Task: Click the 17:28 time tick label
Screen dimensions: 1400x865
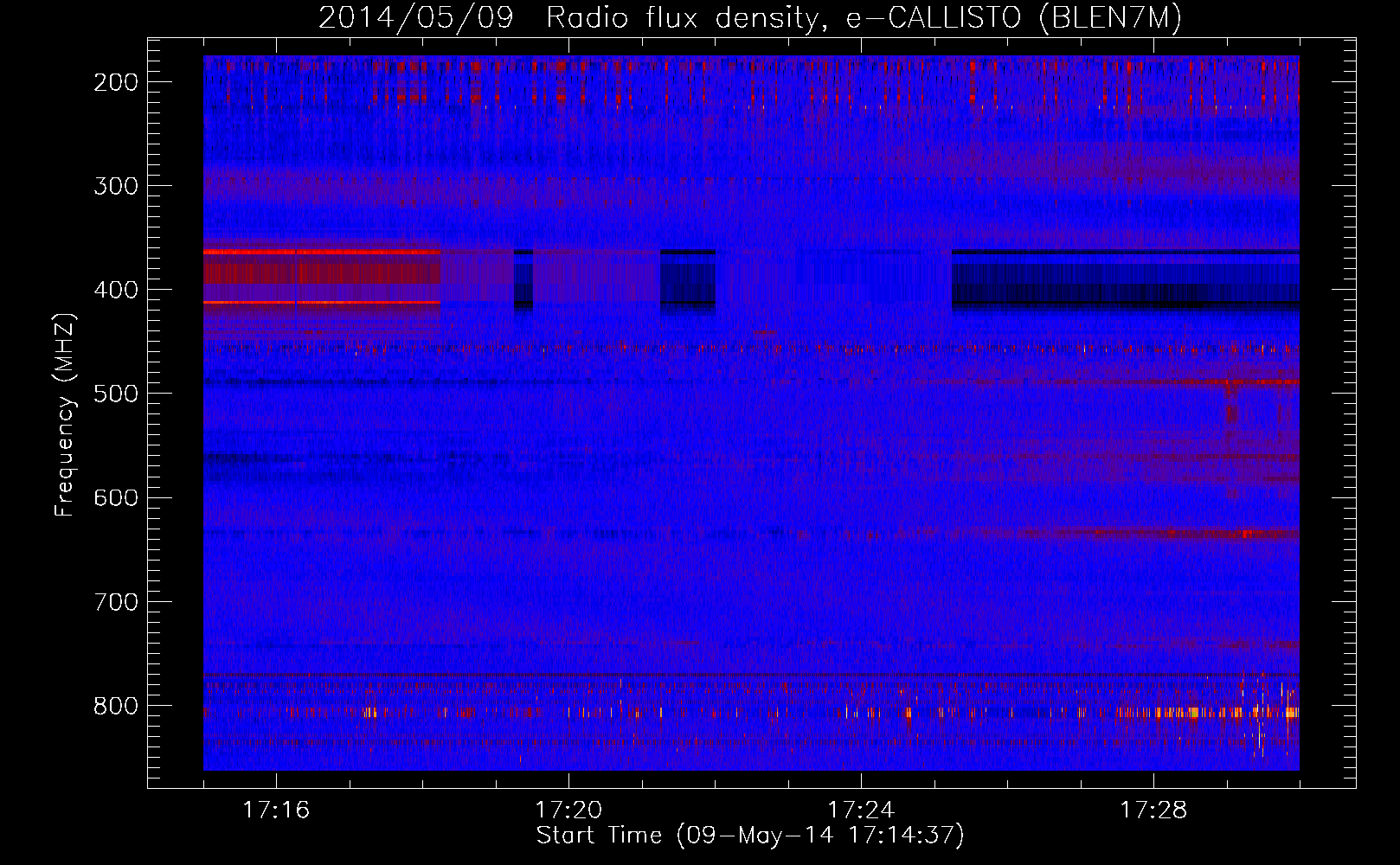Action: pos(1153,810)
